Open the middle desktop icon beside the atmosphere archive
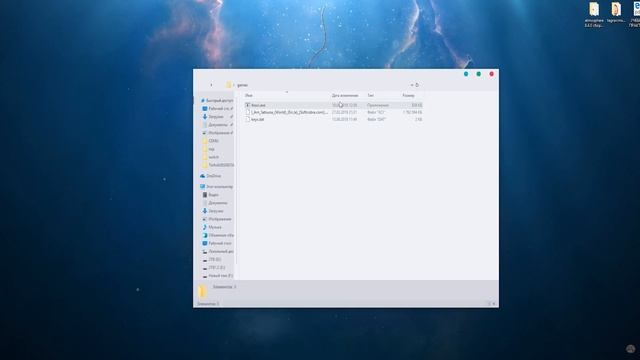 pyautogui.click(x=616, y=12)
